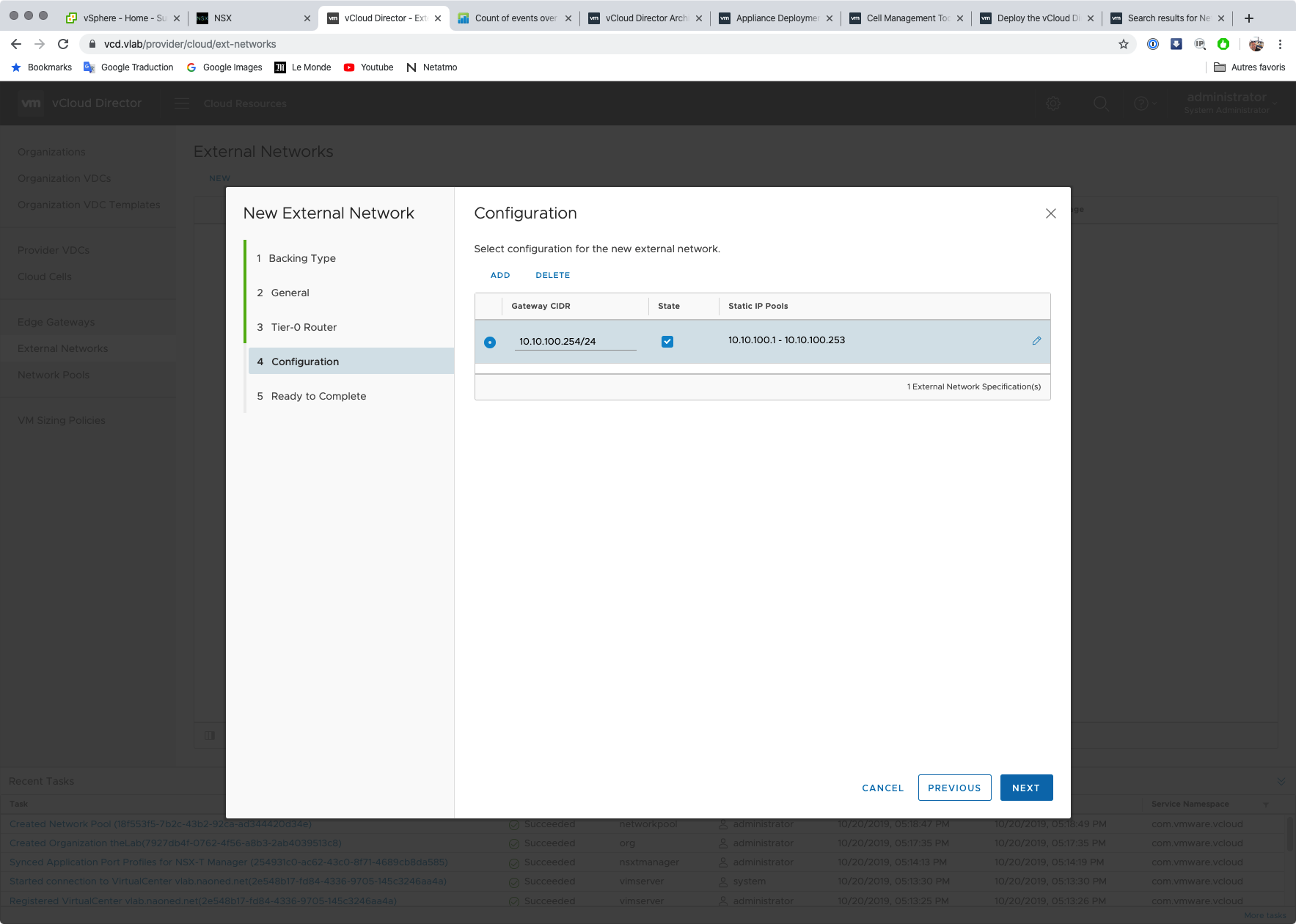Screen dimensions: 1296x924
Task: Click the NEXT button
Action: tap(1026, 788)
